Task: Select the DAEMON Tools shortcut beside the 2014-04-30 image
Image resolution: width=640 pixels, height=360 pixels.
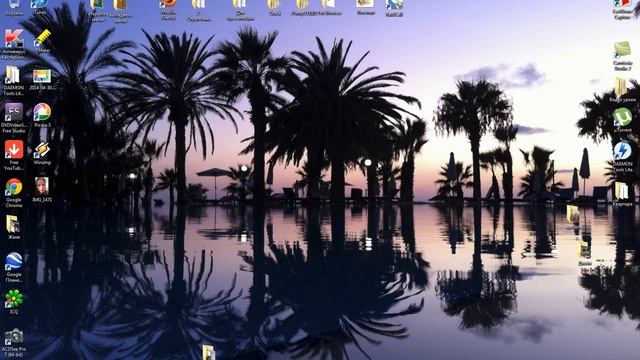Action: click(13, 80)
